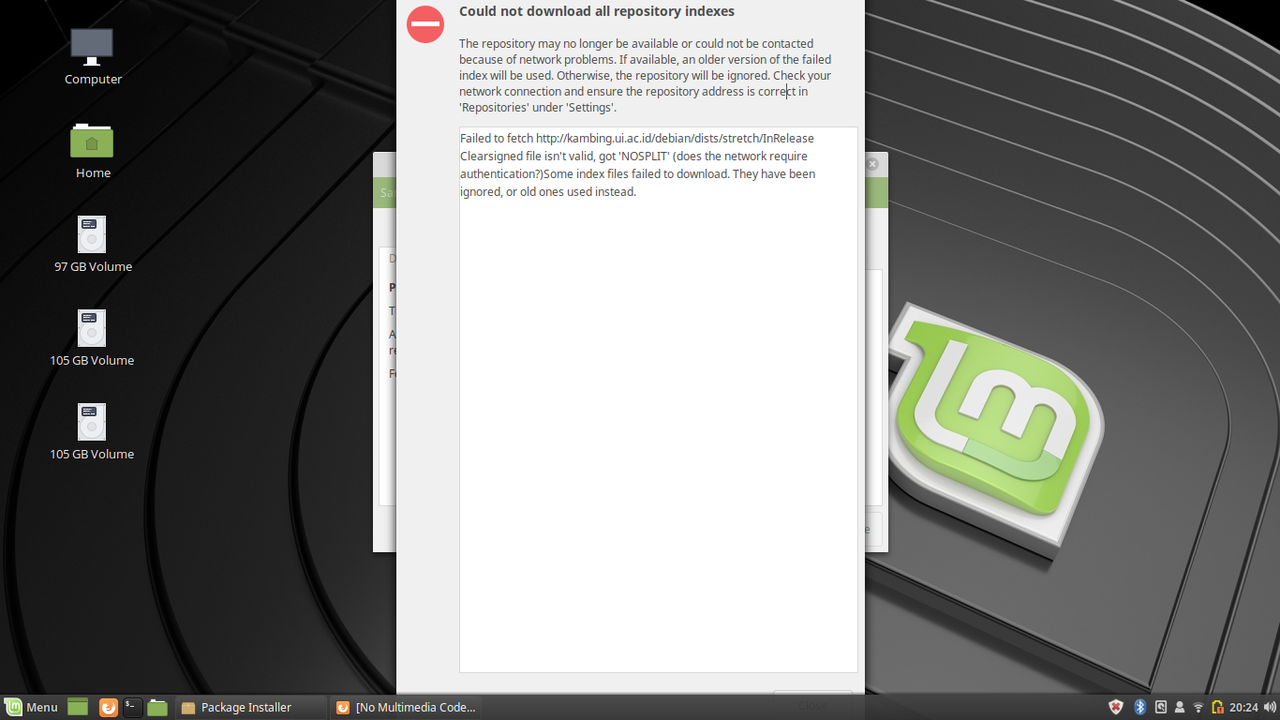Click the show desktop icon in panel
1280x720 pixels.
78,707
